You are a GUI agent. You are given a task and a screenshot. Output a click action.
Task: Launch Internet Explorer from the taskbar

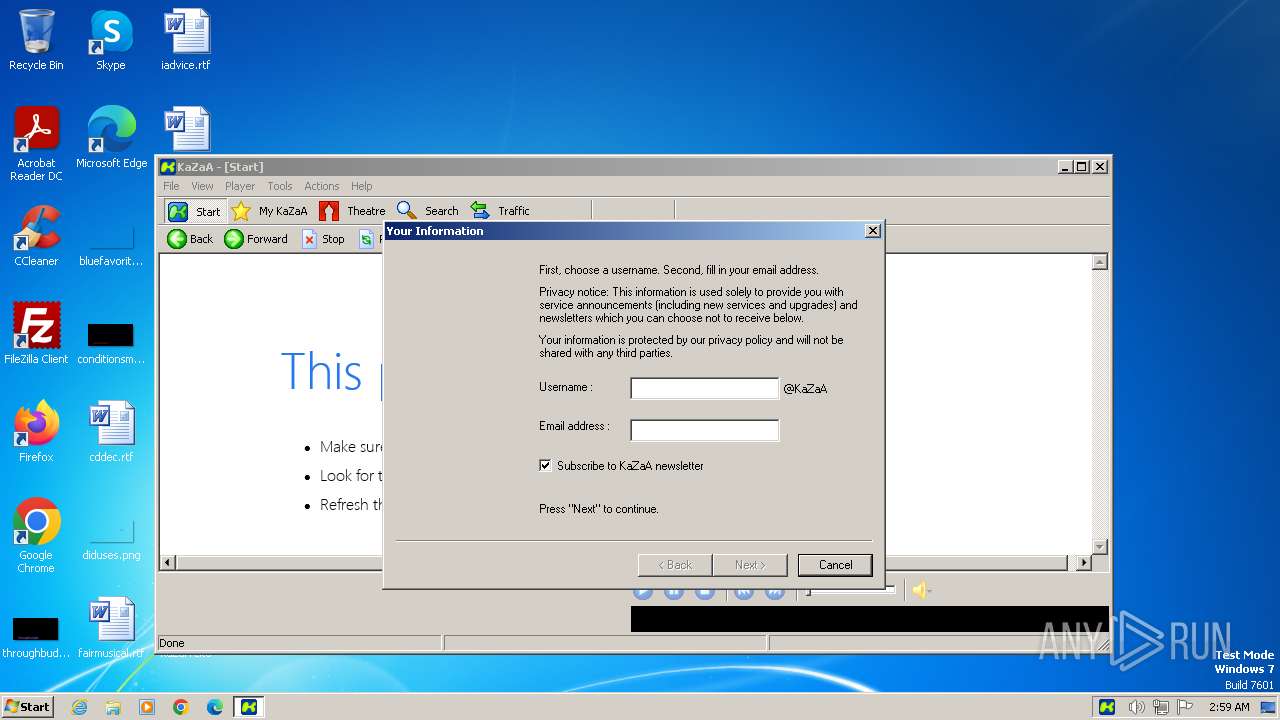point(79,707)
